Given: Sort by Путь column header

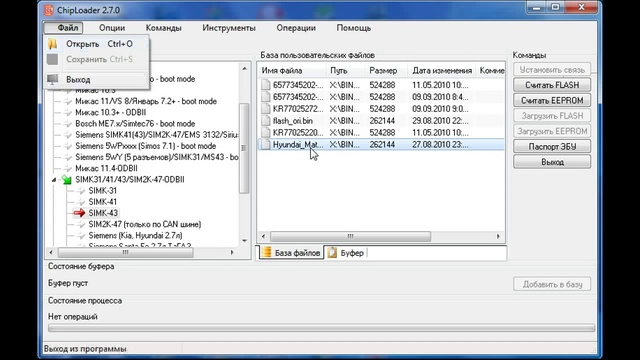Looking at the screenshot, I should point(345,70).
